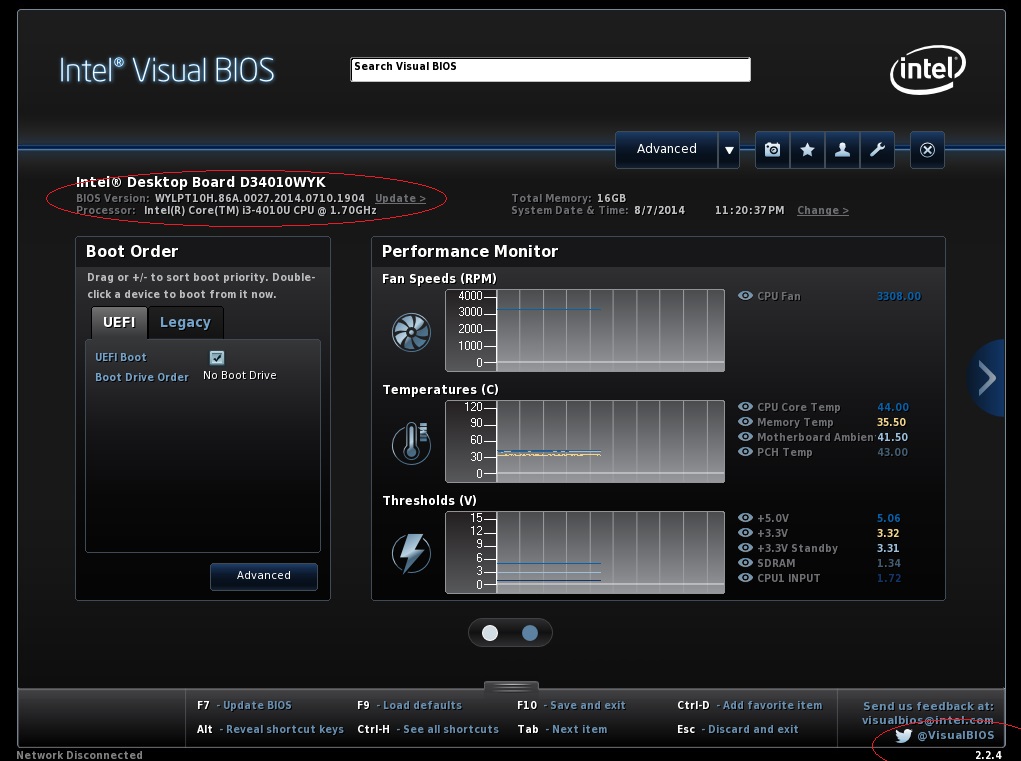Click the Boot Drive Order label
The height and width of the screenshot is (761, 1021).
point(142,377)
